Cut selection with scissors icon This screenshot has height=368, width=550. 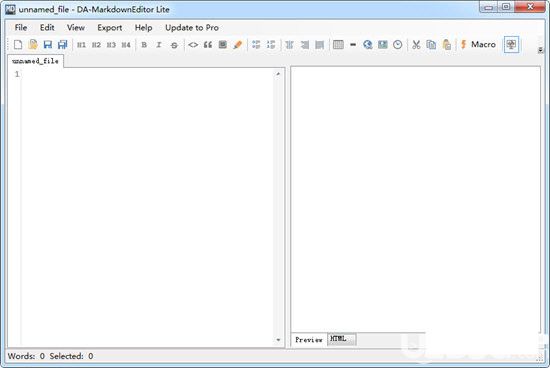point(416,45)
